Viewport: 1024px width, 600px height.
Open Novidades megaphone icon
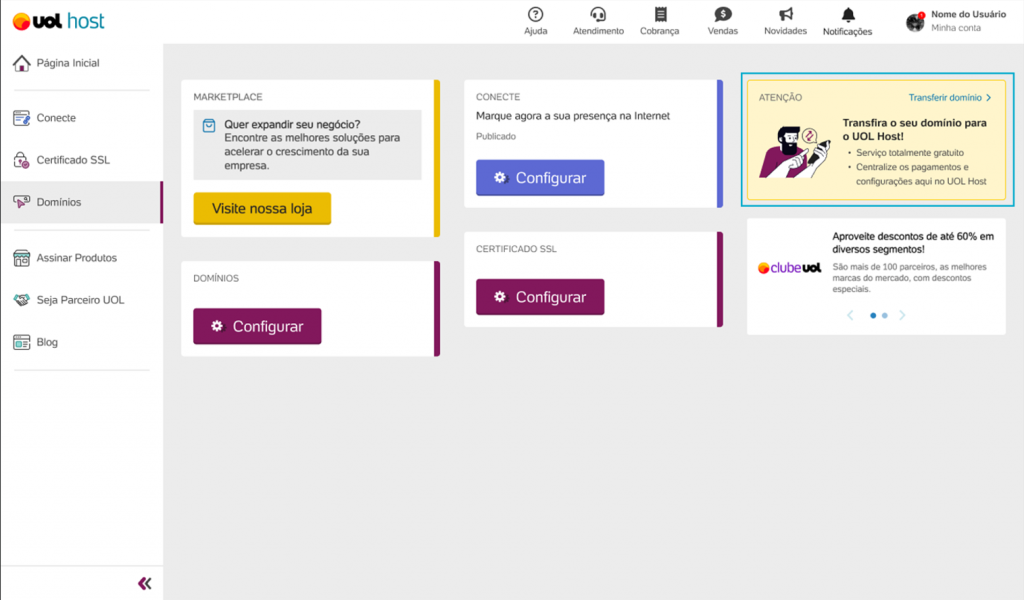tap(785, 15)
